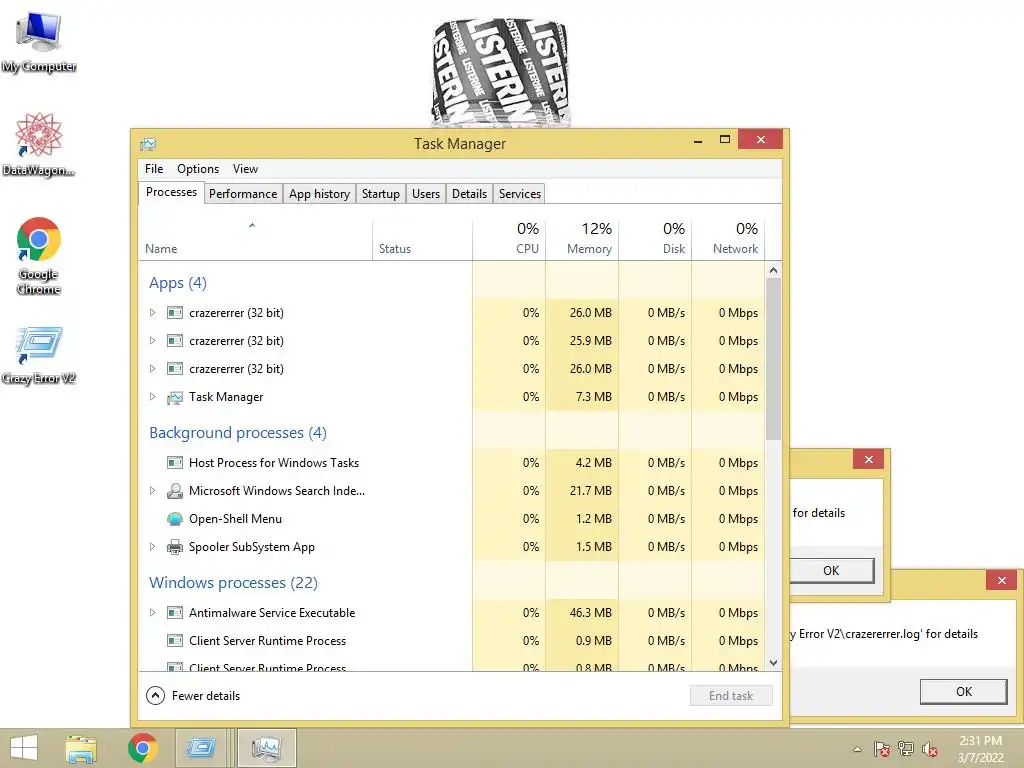Switch to the Users tab
1024x768 pixels.
(426, 194)
